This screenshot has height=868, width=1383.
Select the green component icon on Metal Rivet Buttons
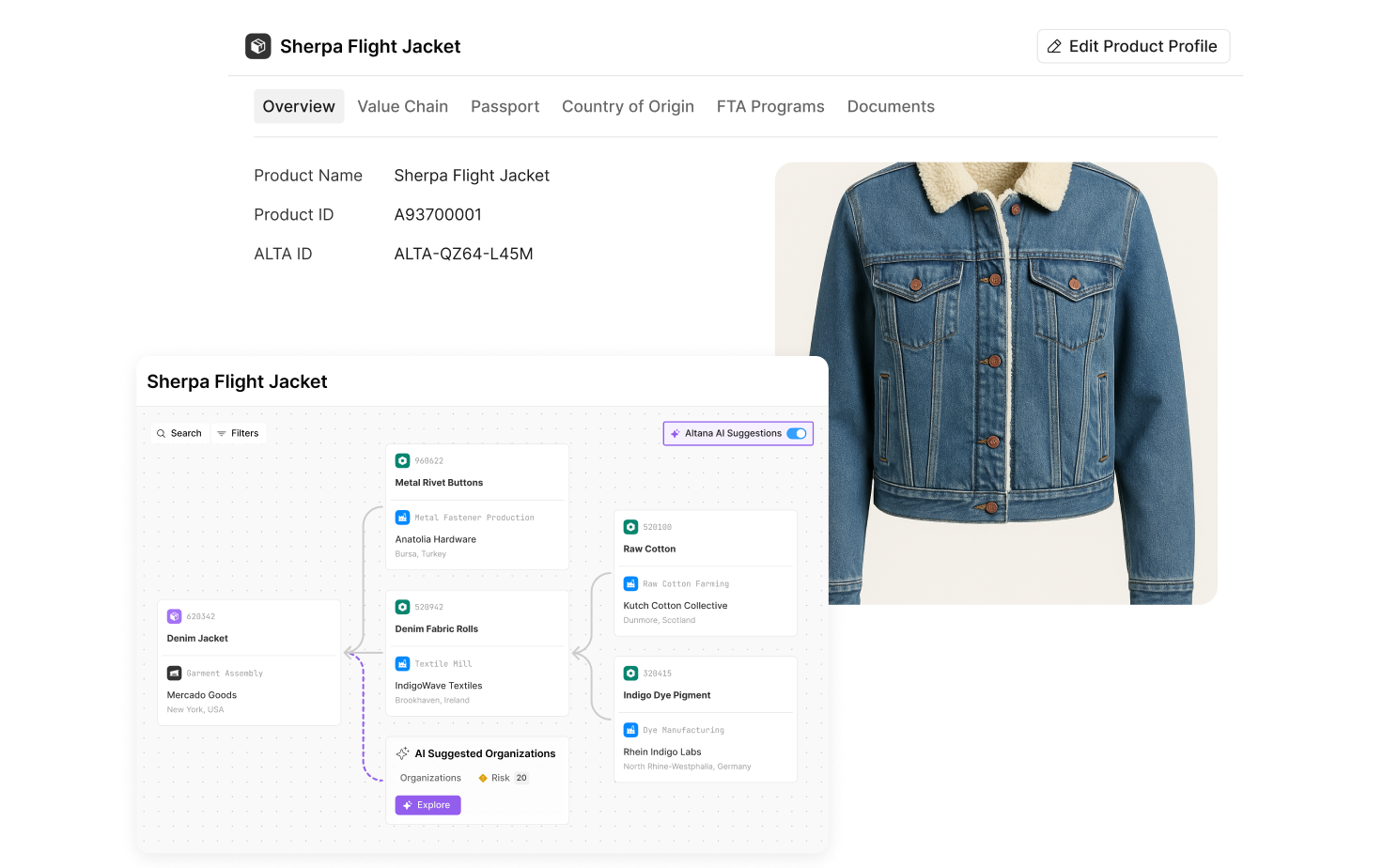pyautogui.click(x=403, y=460)
